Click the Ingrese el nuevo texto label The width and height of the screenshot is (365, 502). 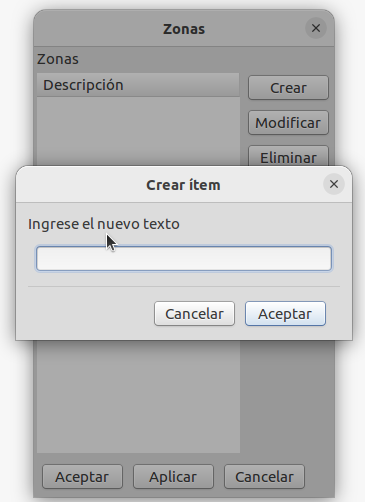[104, 224]
